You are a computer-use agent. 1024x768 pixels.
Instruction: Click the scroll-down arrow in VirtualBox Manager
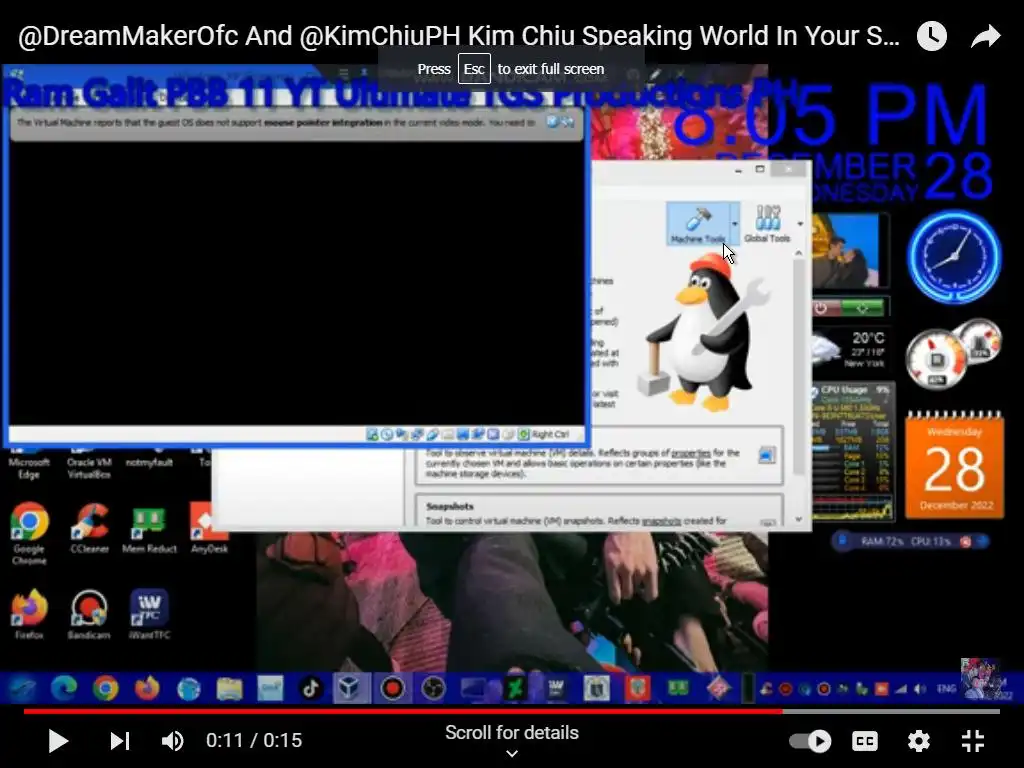pyautogui.click(x=798, y=520)
